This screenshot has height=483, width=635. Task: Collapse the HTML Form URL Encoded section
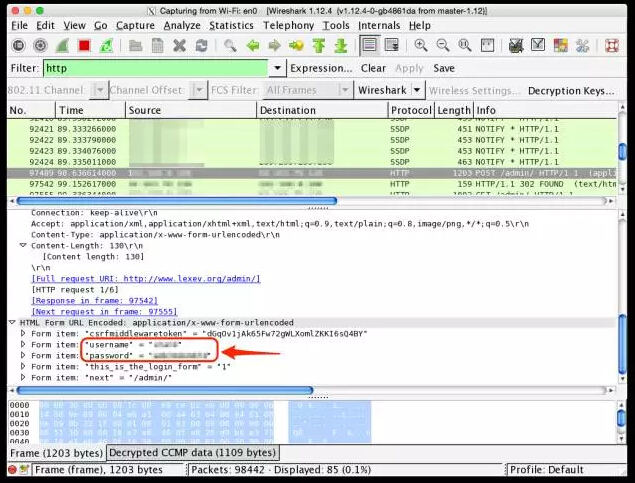coord(12,322)
